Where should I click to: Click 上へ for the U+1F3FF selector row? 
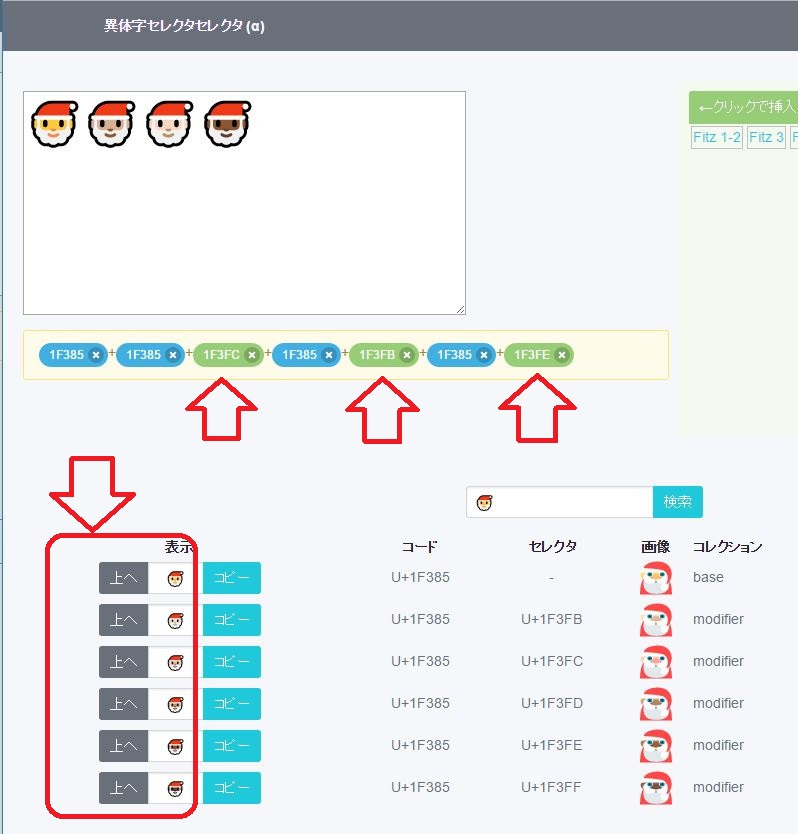123,788
